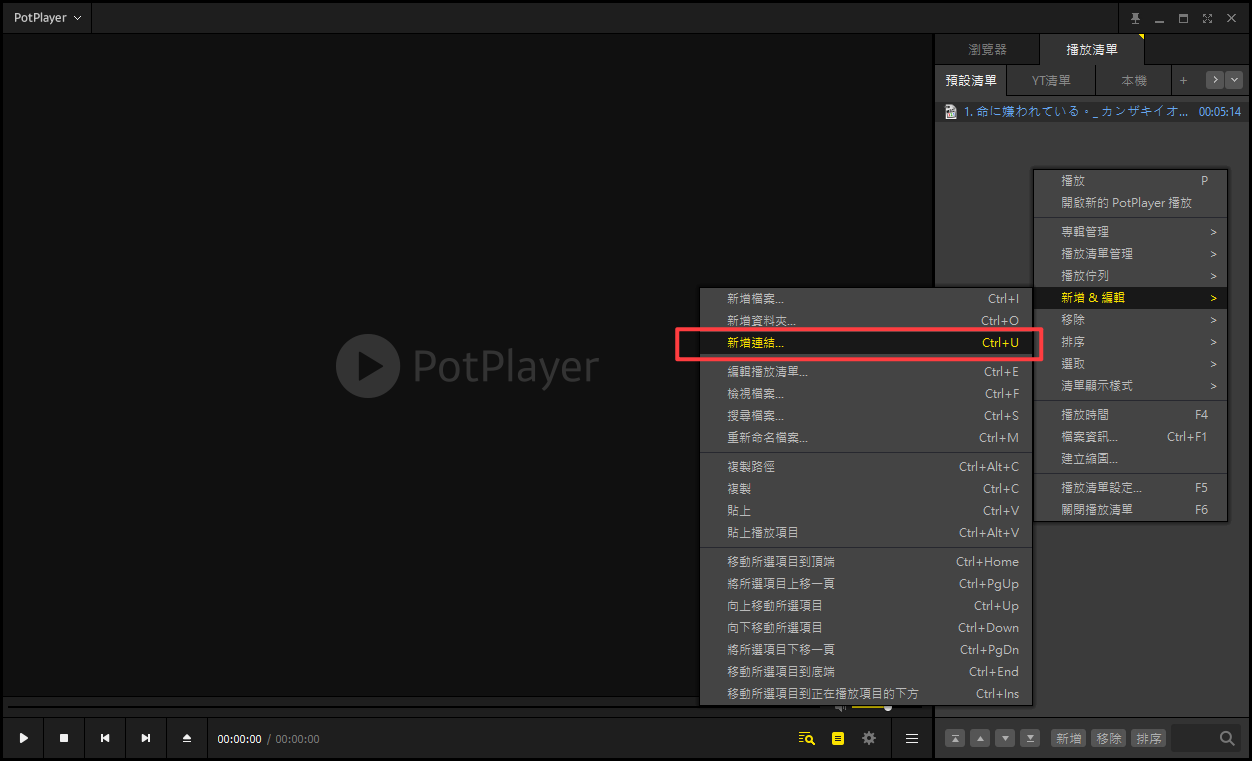Viewport: 1252px width, 761px height.
Task: Open the playlist search icon in control bar
Action: (807, 738)
